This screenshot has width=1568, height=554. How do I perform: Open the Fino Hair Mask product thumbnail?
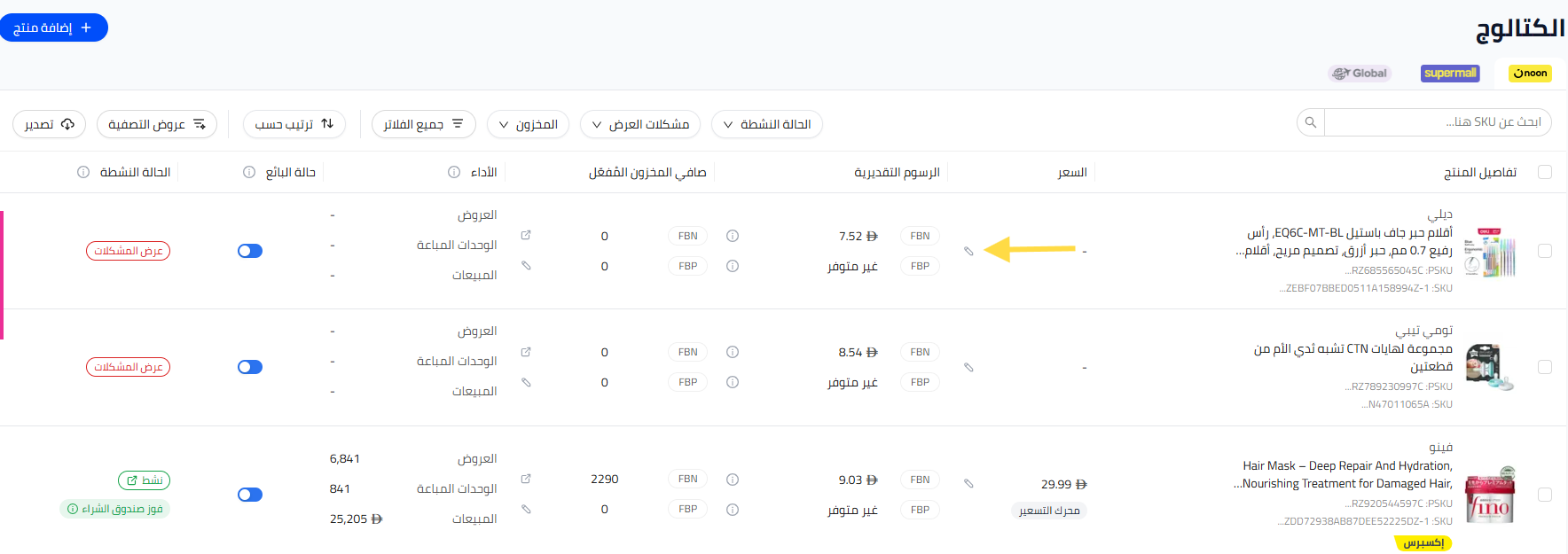[x=1490, y=495]
